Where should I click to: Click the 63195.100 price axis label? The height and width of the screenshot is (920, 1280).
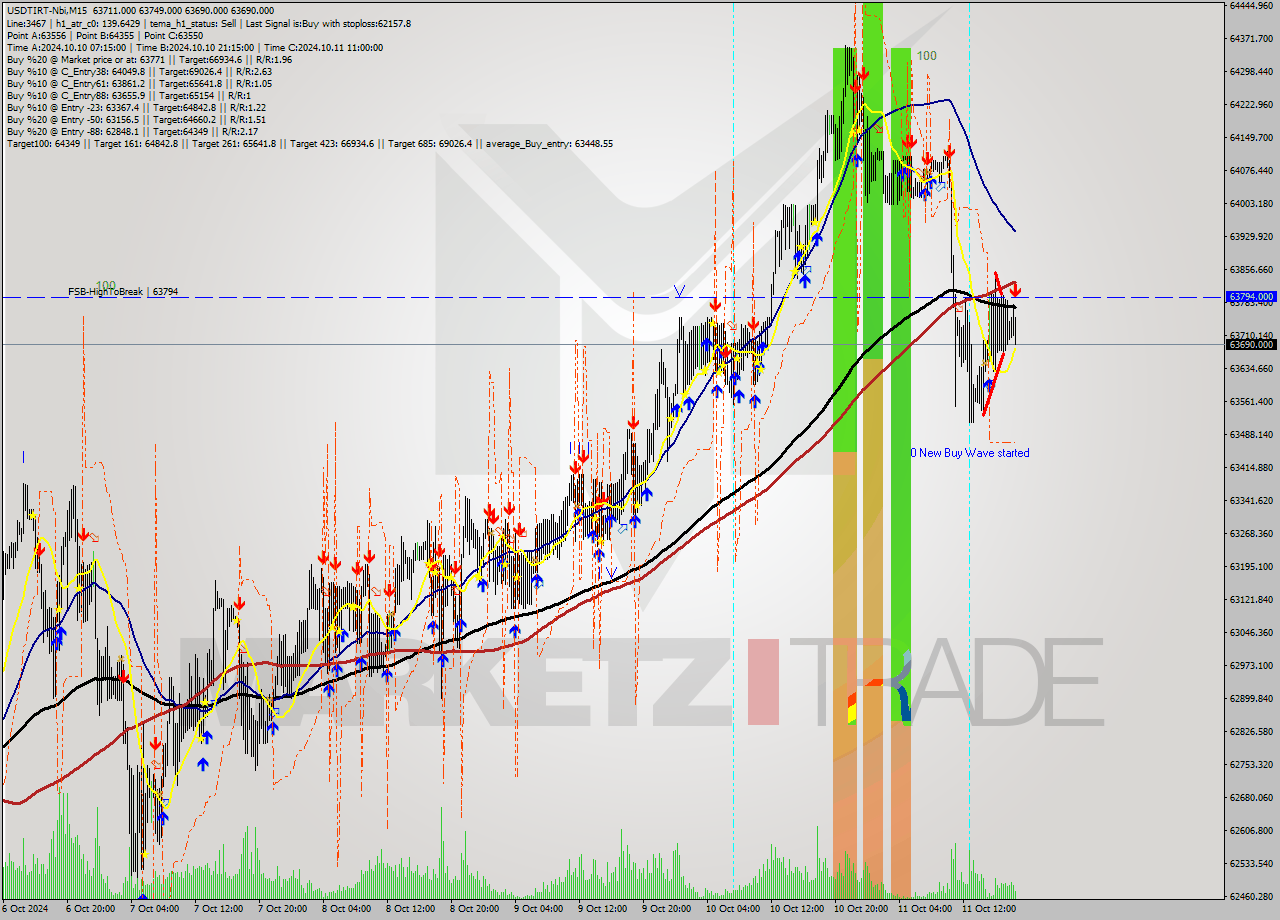coord(1251,566)
